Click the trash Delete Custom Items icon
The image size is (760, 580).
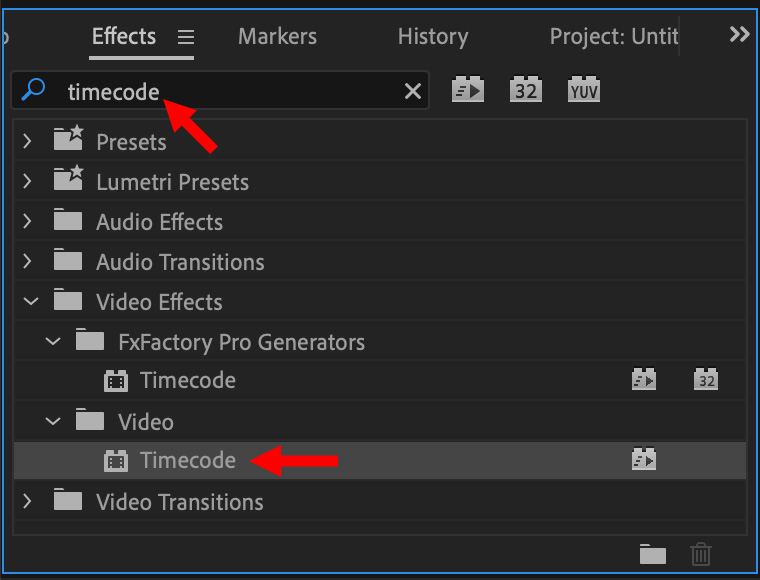click(701, 553)
